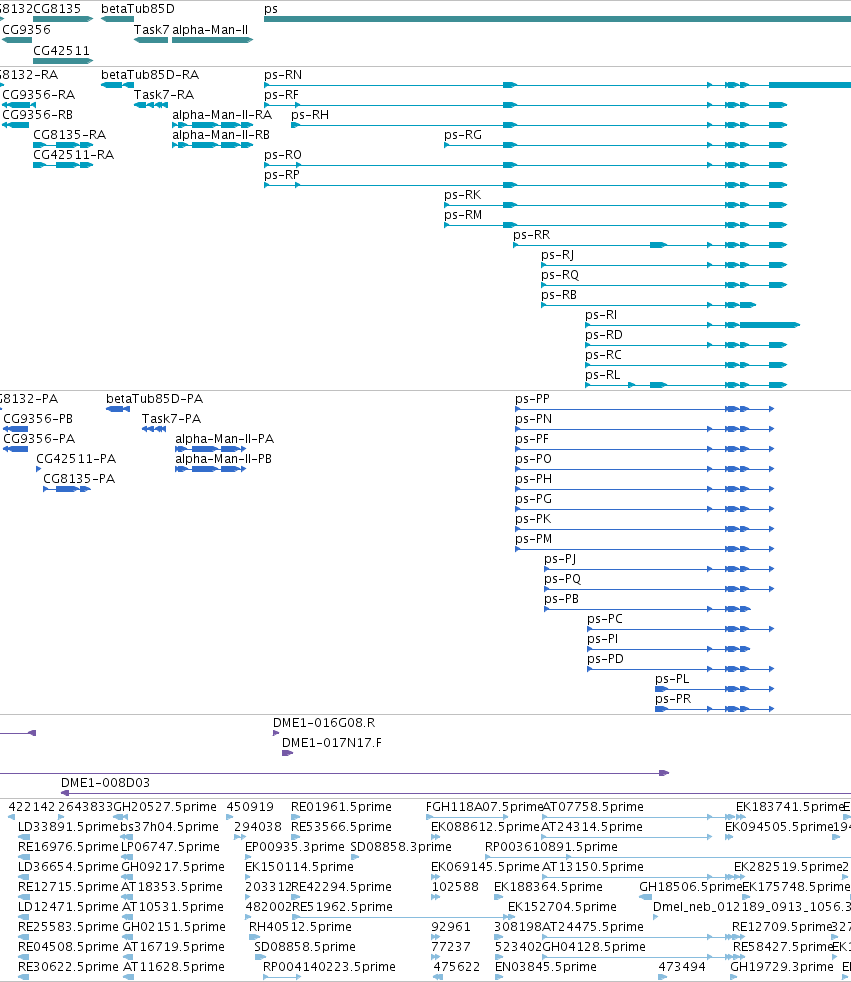This screenshot has height=982, width=851.
Task: Select transcript ps-RB
Action: pyautogui.click(x=559, y=295)
